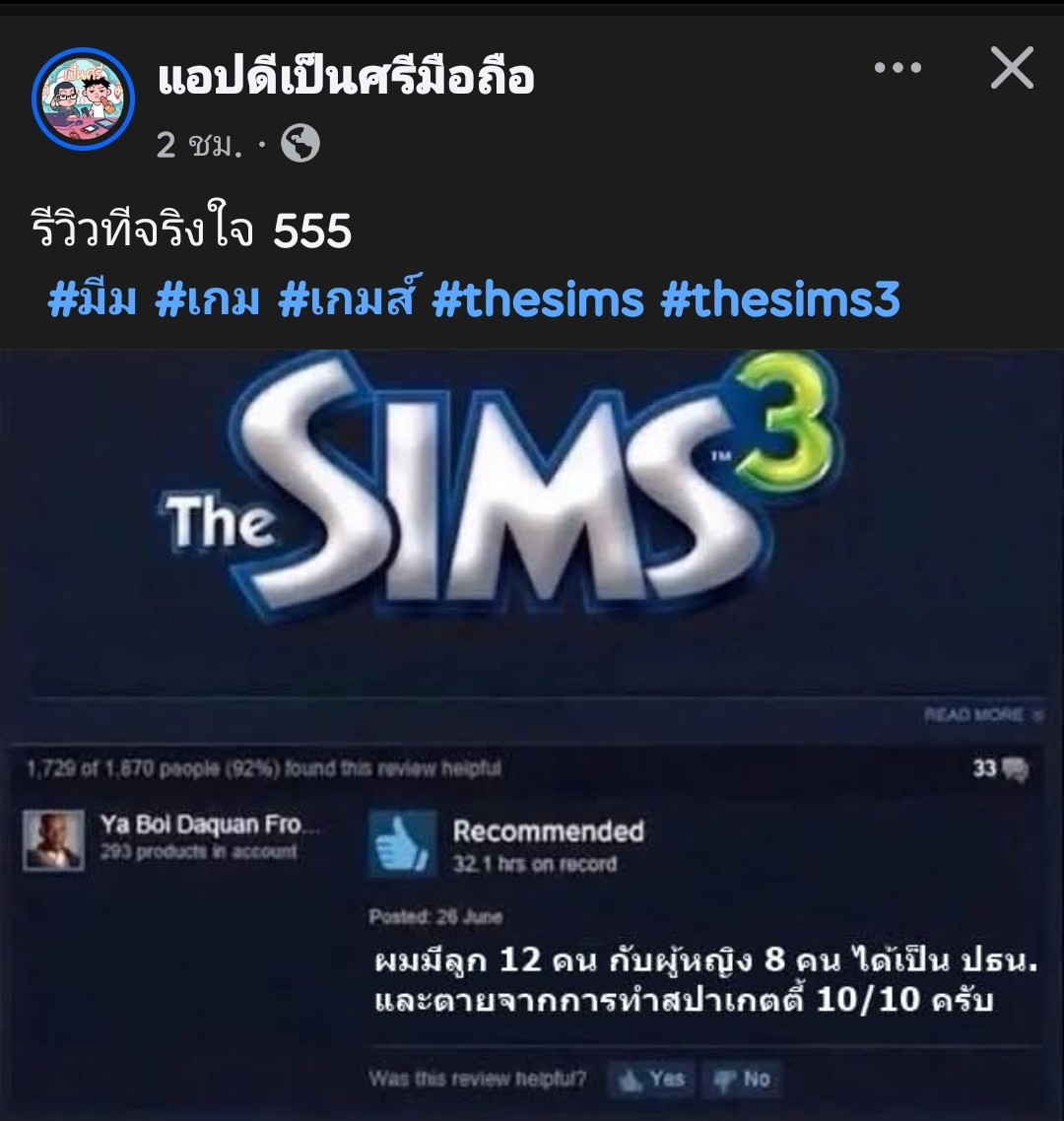Open the #เกม hashtag

pos(207,298)
